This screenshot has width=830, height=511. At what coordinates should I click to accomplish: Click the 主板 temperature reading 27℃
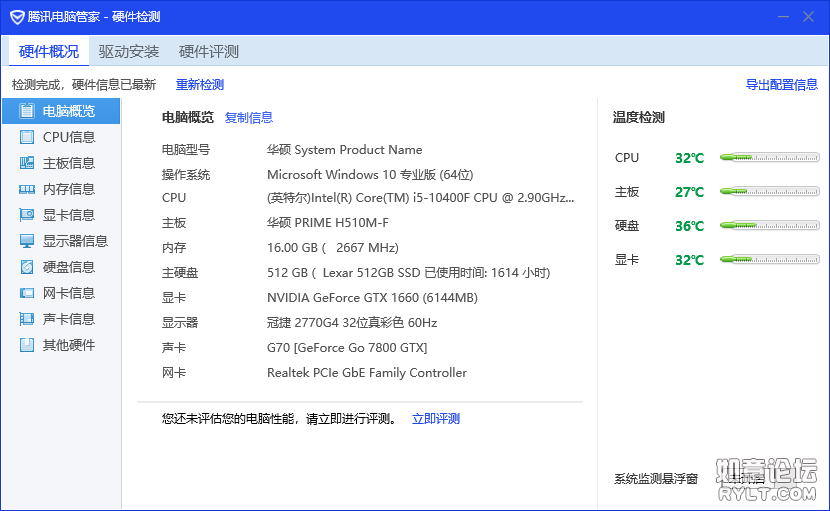pyautogui.click(x=689, y=192)
